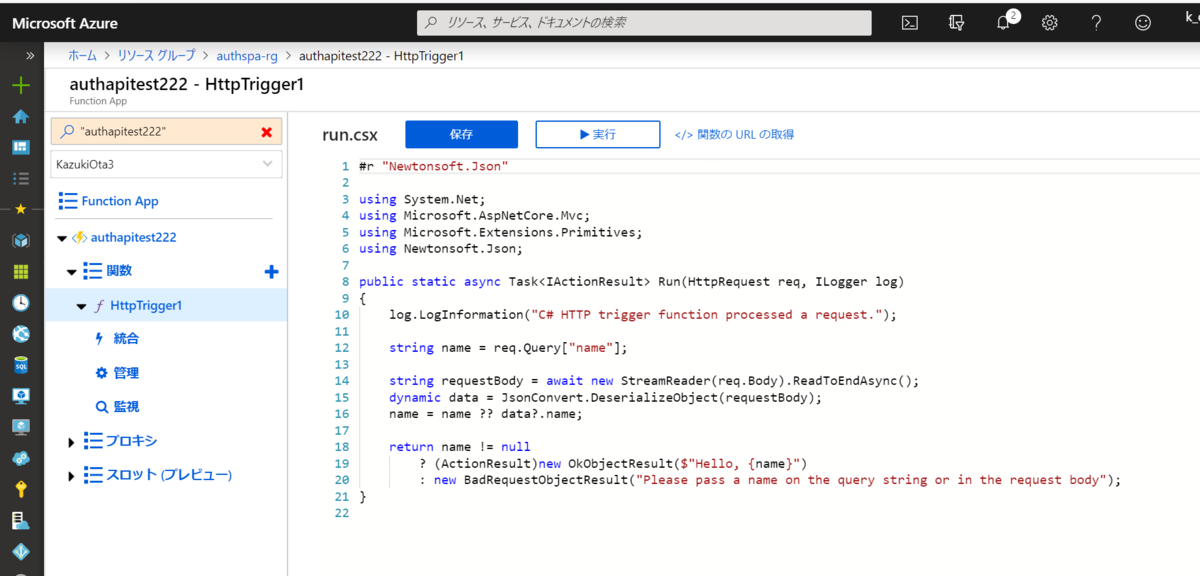Open the Settings gear icon
The height and width of the screenshot is (576, 1200).
(1050, 22)
